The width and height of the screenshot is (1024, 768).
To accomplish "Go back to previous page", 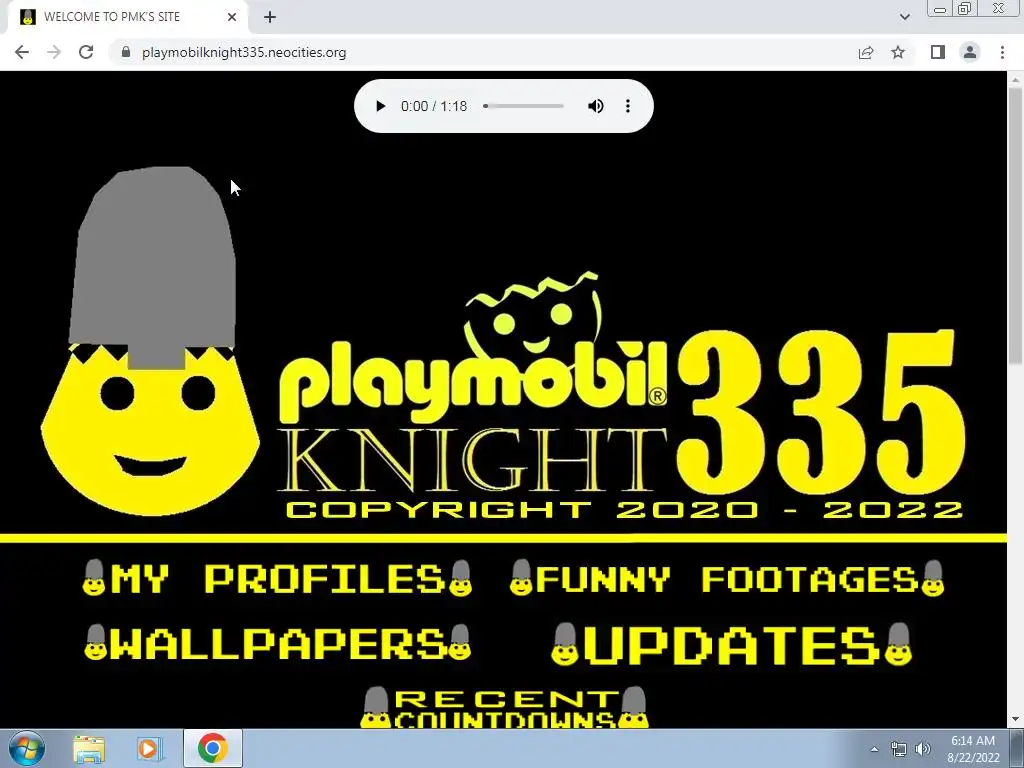I will [x=22, y=52].
